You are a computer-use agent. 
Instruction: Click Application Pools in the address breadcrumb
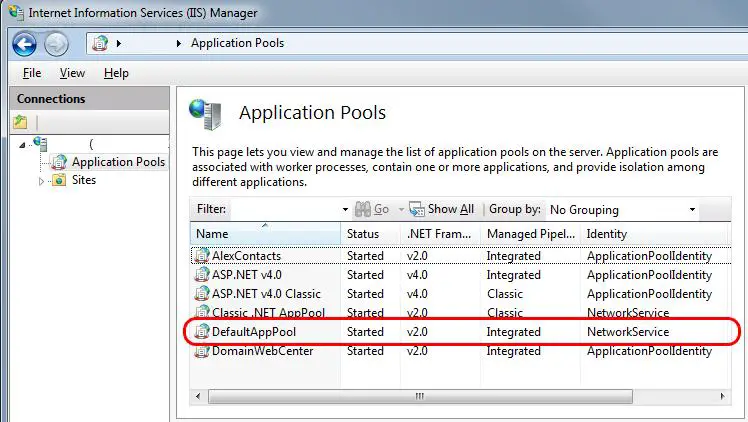[238, 43]
